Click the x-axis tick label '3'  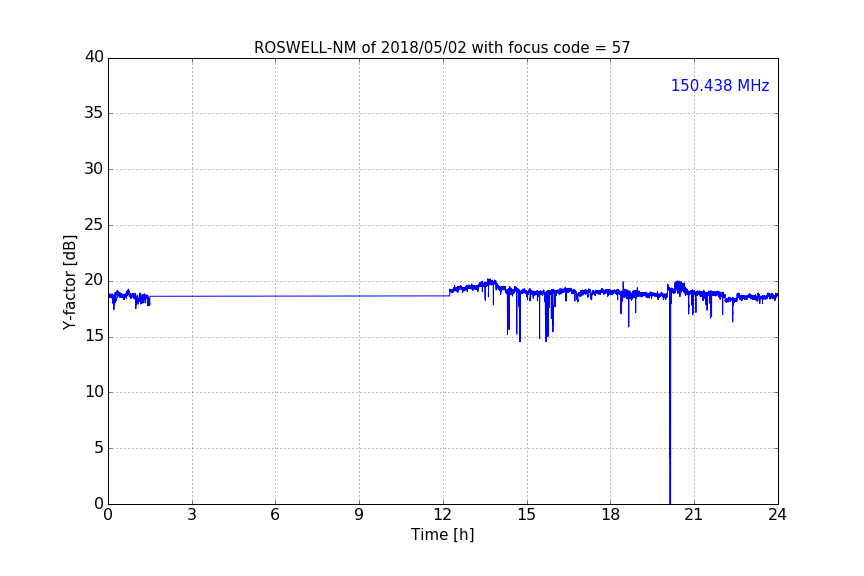pyautogui.click(x=192, y=515)
